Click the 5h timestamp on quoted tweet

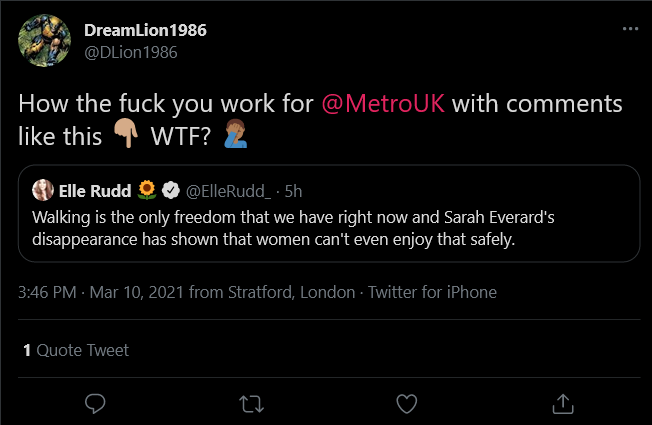(293, 191)
